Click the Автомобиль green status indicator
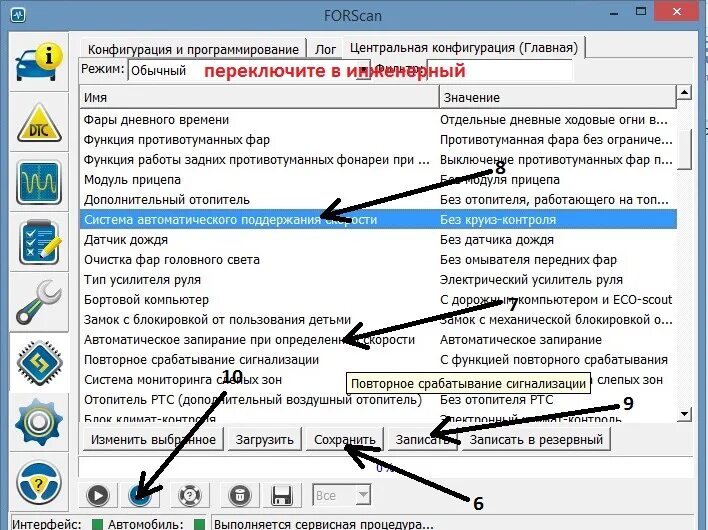 tap(199, 524)
